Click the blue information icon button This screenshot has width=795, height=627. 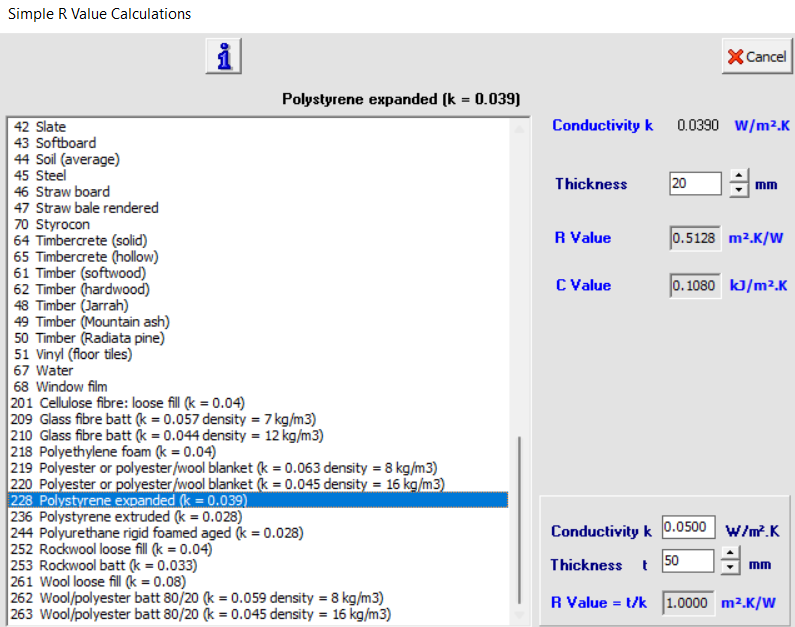224,56
